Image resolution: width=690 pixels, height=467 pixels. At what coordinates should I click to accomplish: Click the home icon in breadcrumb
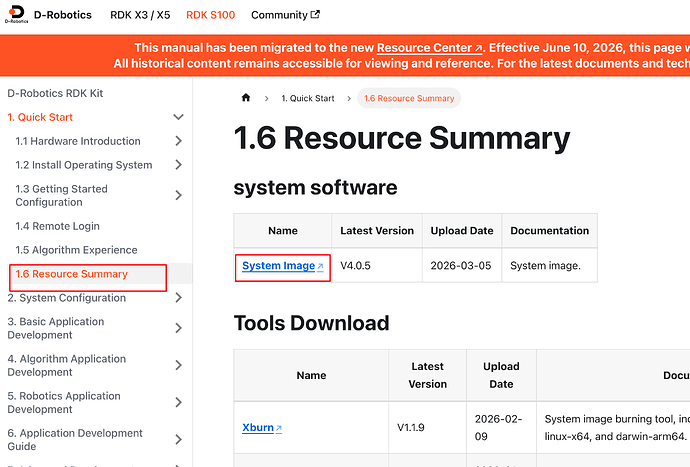(x=246, y=98)
